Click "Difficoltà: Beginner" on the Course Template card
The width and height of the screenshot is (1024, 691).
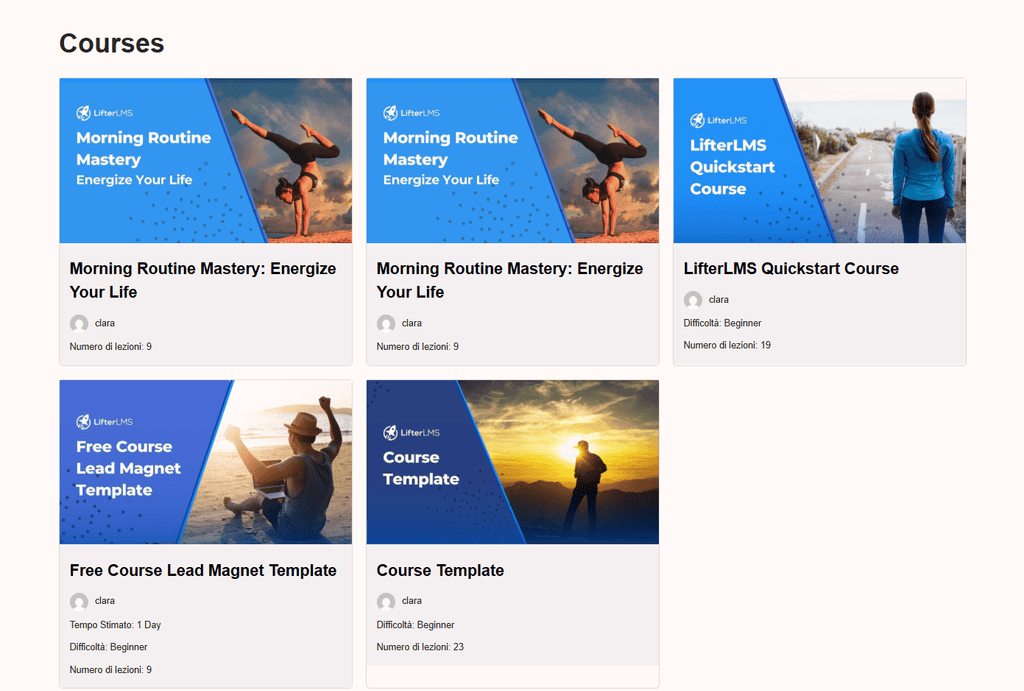415,625
